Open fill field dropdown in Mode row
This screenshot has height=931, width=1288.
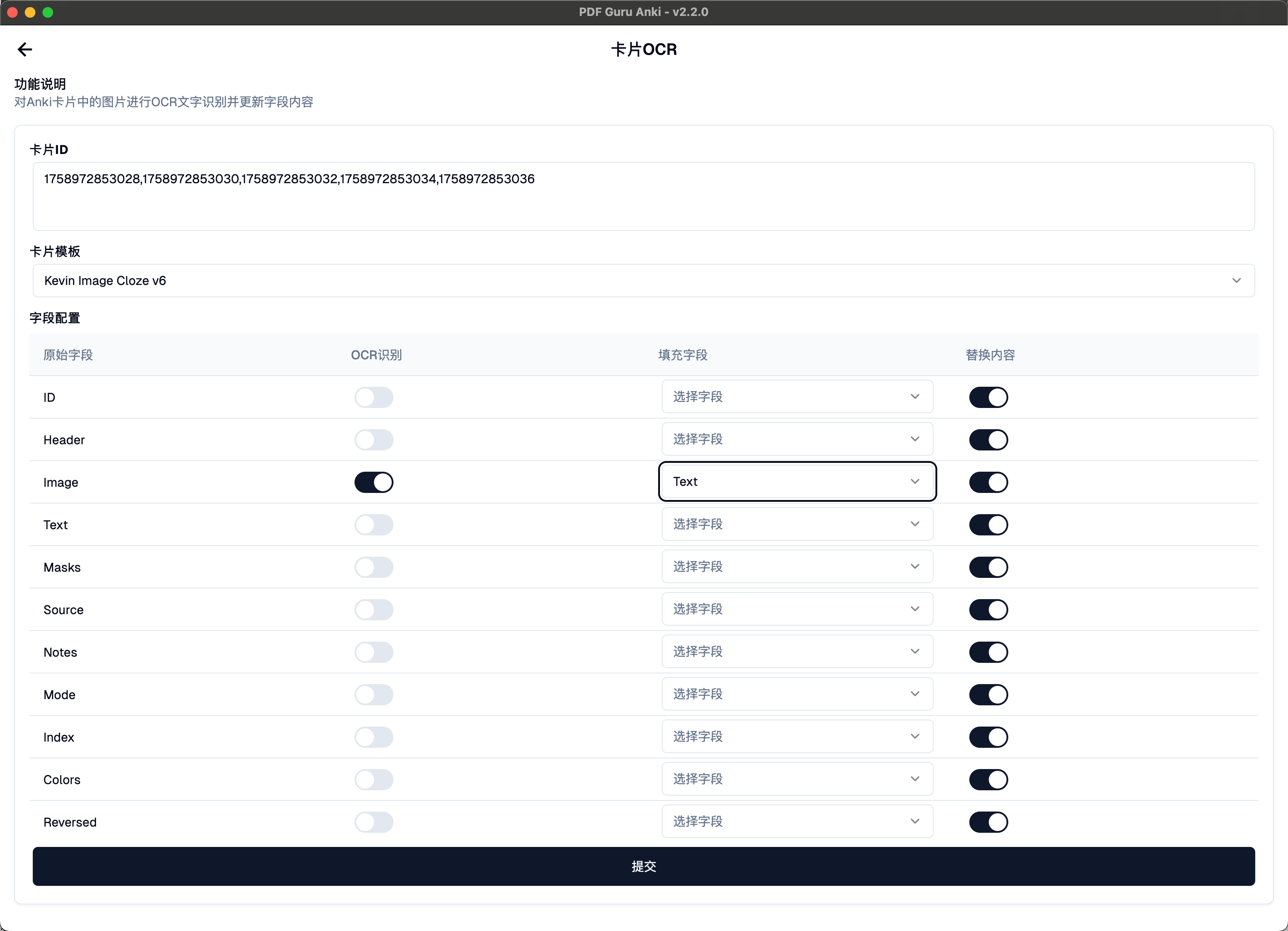[797, 694]
